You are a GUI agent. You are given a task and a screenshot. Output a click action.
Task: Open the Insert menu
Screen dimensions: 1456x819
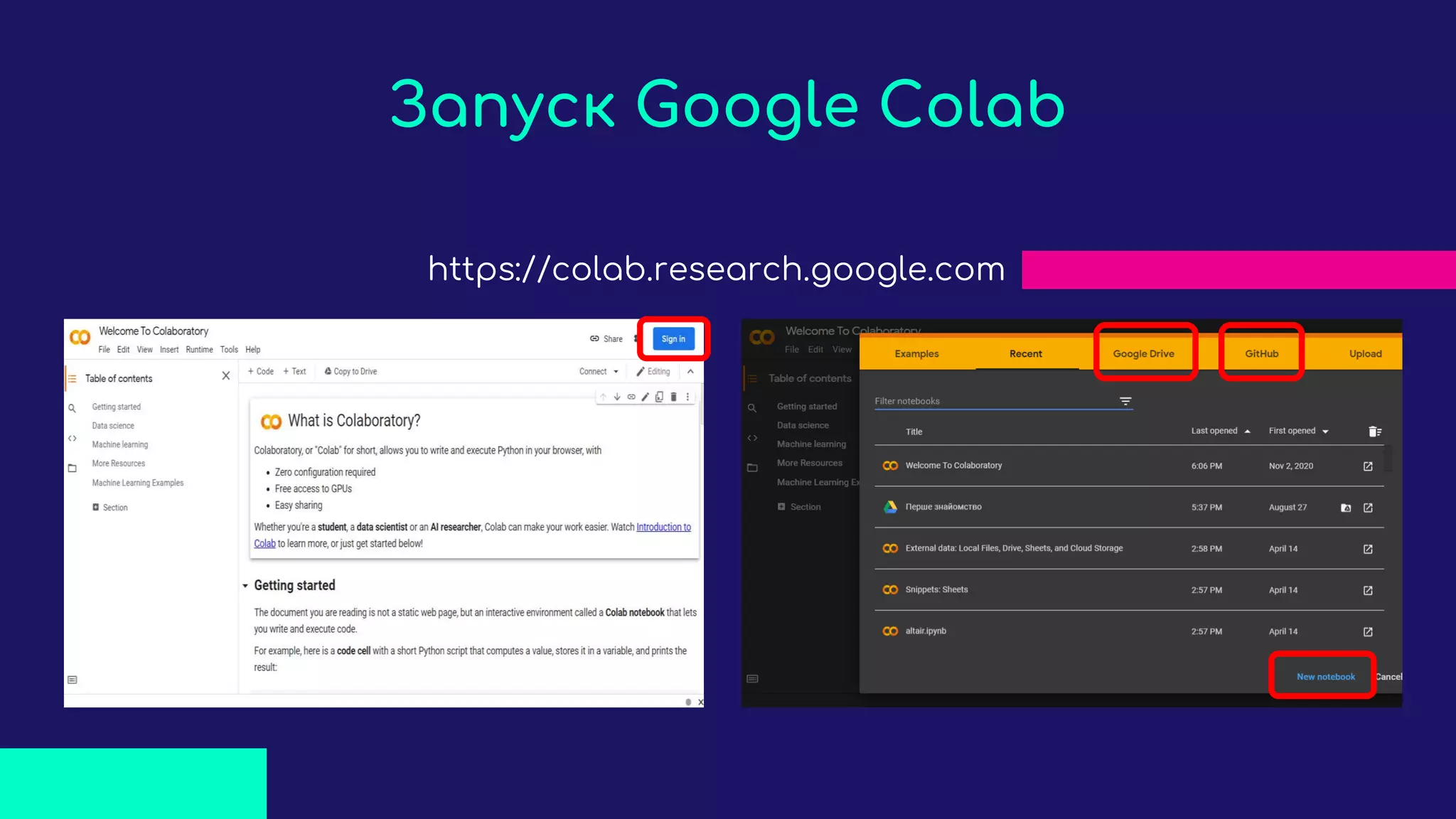click(169, 350)
